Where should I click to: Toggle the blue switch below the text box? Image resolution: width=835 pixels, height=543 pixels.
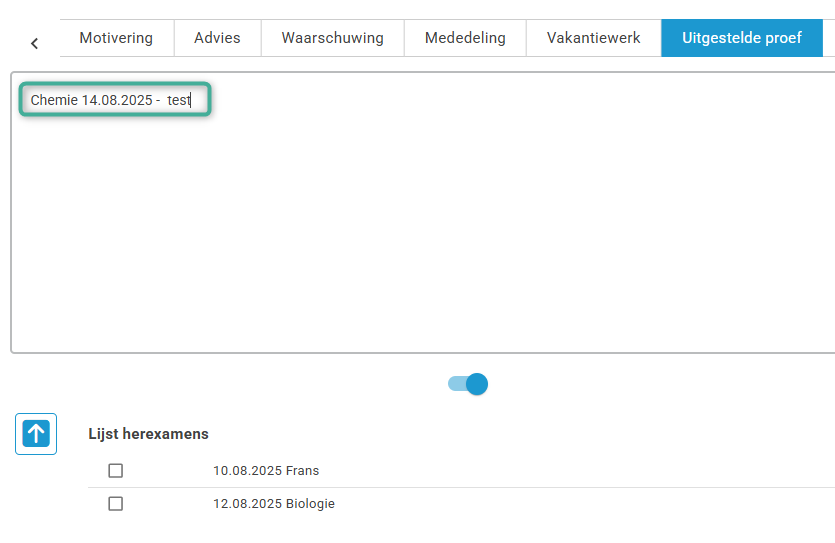(468, 384)
